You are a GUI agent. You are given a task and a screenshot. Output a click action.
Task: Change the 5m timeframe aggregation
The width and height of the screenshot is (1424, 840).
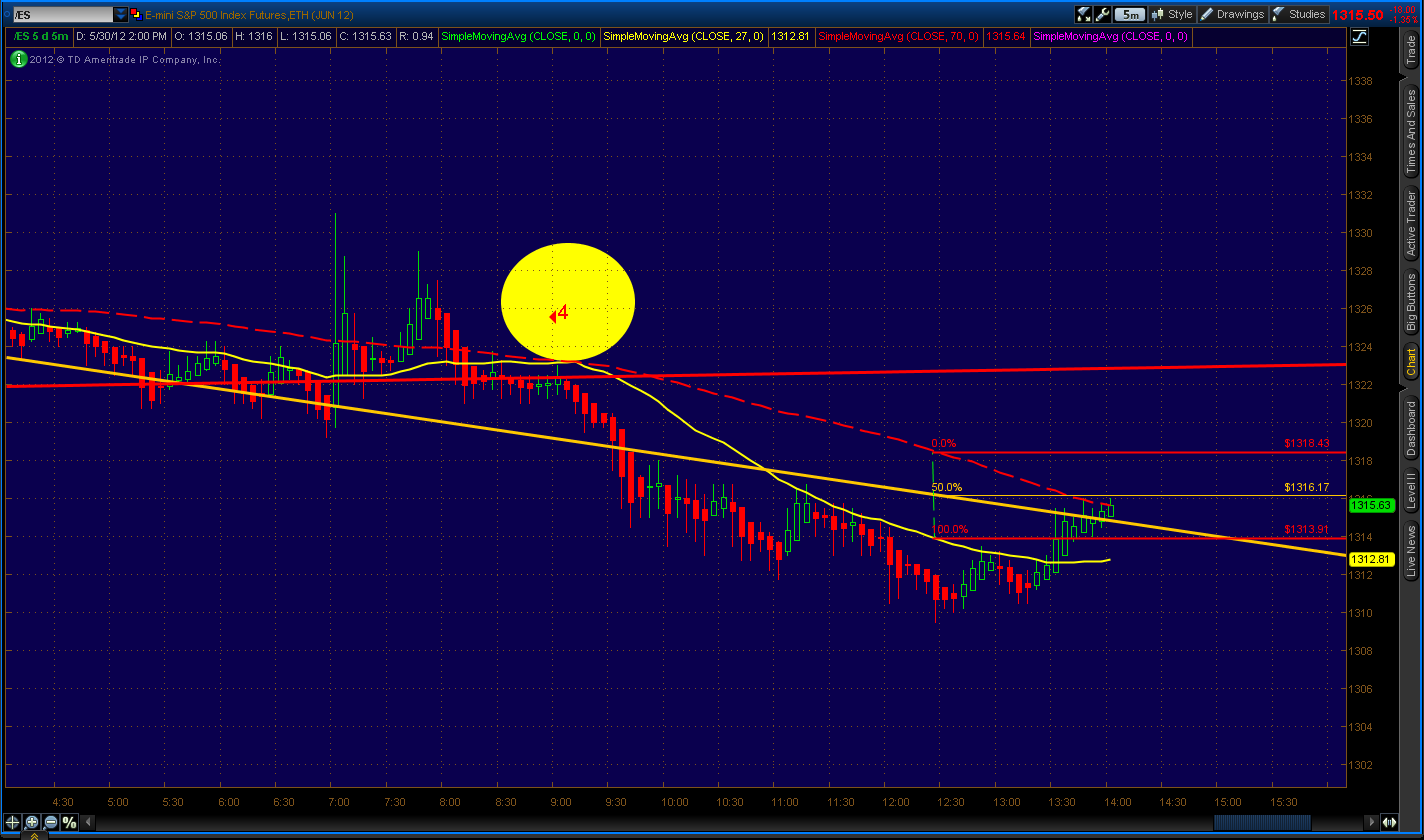tap(1130, 14)
